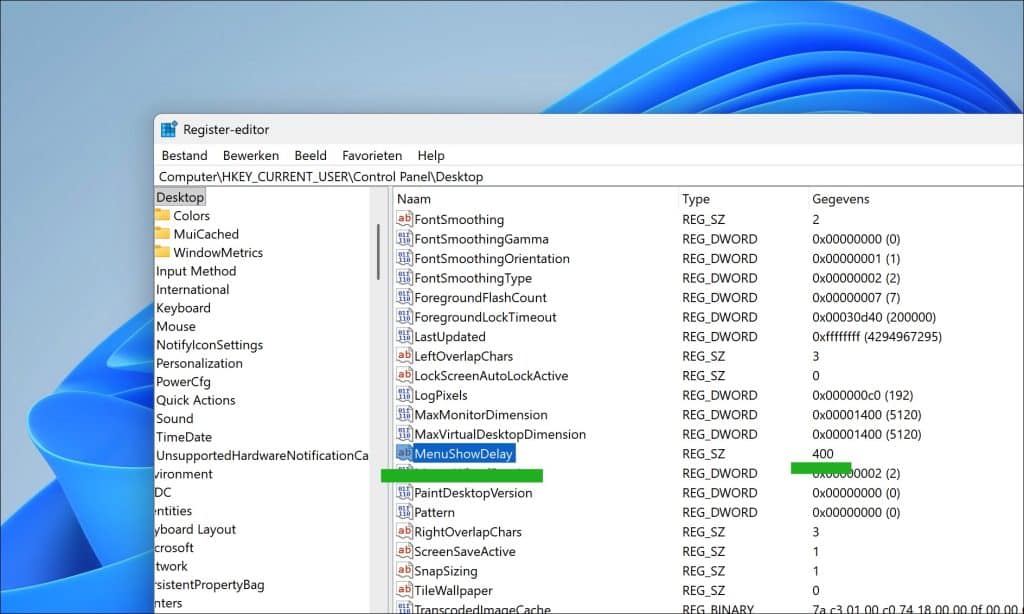The image size is (1024, 614).
Task: Click the DWORD icon next to FontSmoothingType
Action: [x=404, y=278]
